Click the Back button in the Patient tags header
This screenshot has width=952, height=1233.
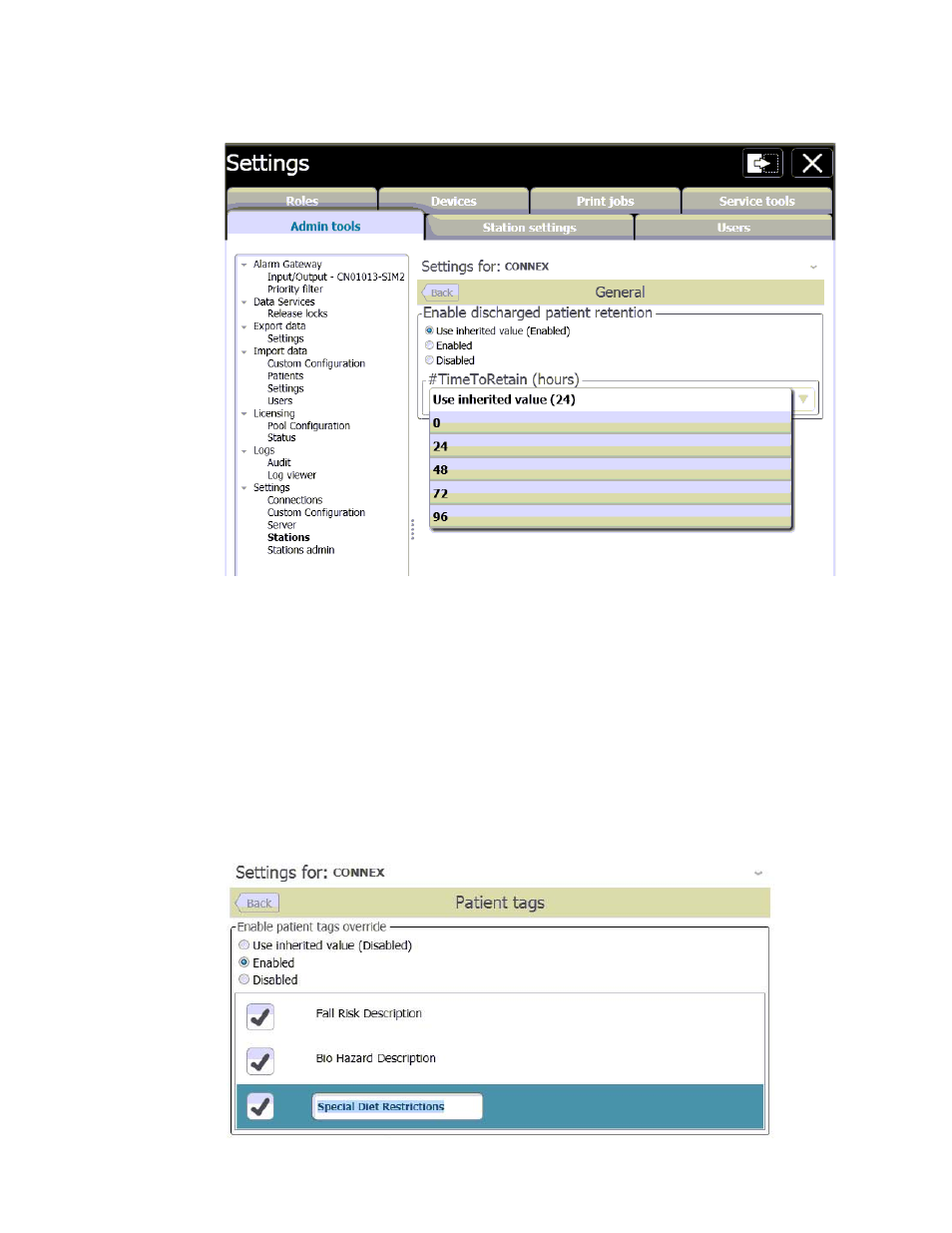pyautogui.click(x=257, y=904)
